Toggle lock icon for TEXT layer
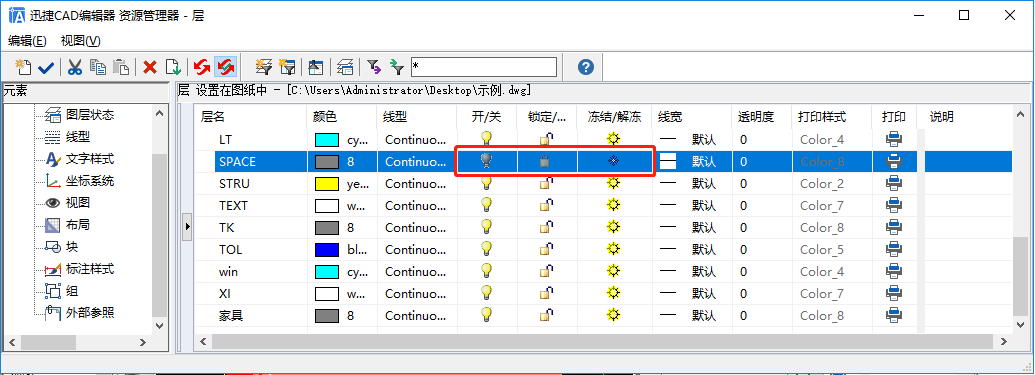 coord(547,205)
